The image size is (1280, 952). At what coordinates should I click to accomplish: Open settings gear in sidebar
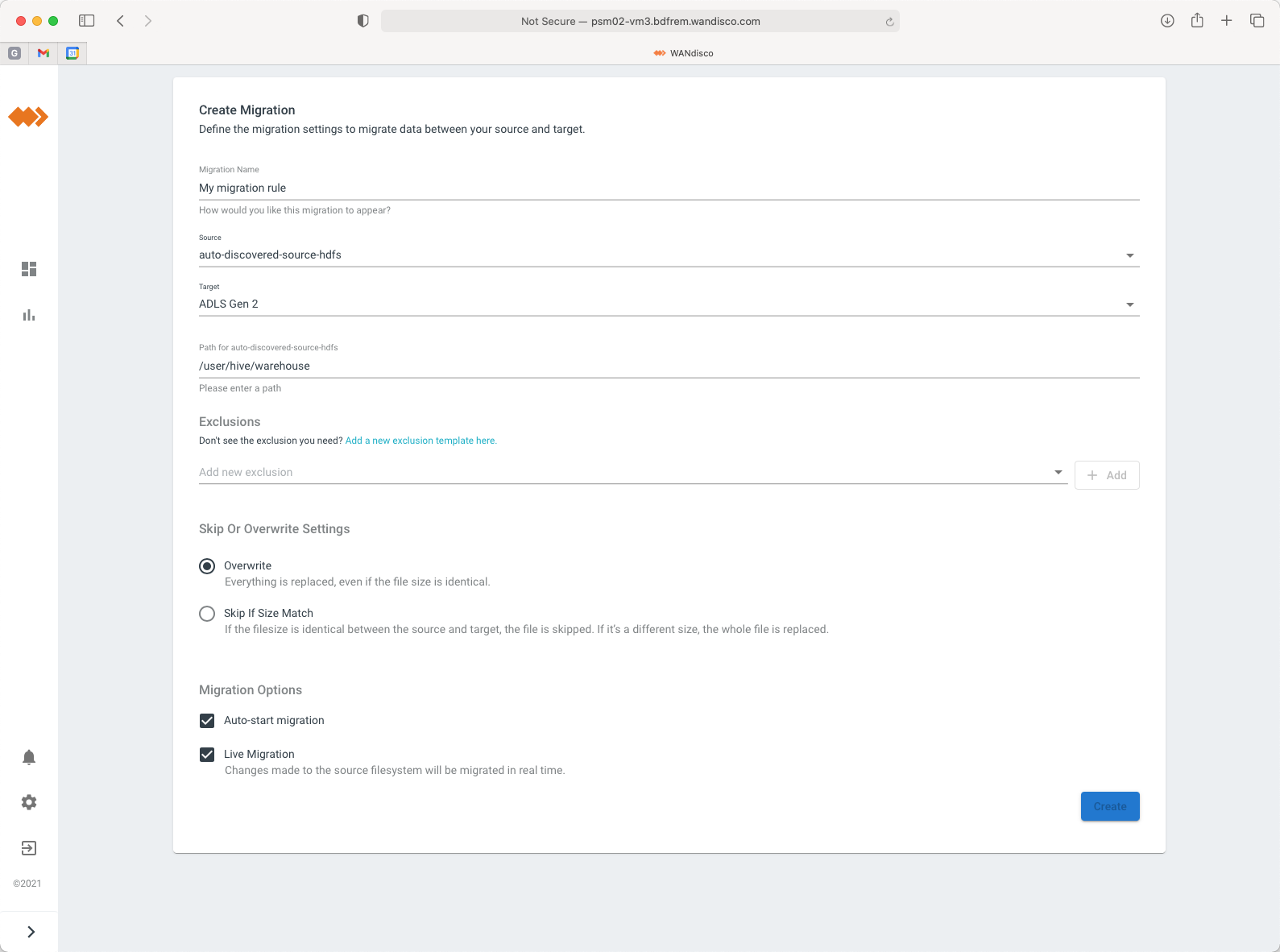click(x=29, y=802)
